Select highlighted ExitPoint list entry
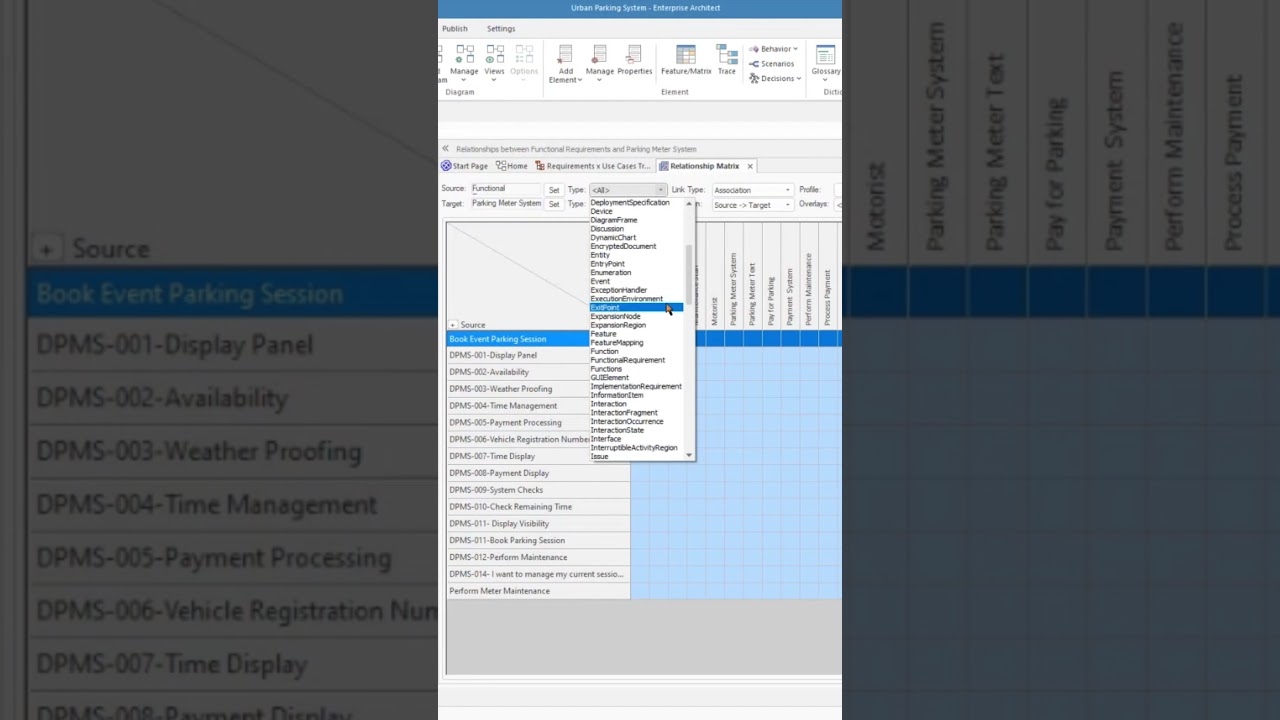The height and width of the screenshot is (720, 1280). click(636, 308)
